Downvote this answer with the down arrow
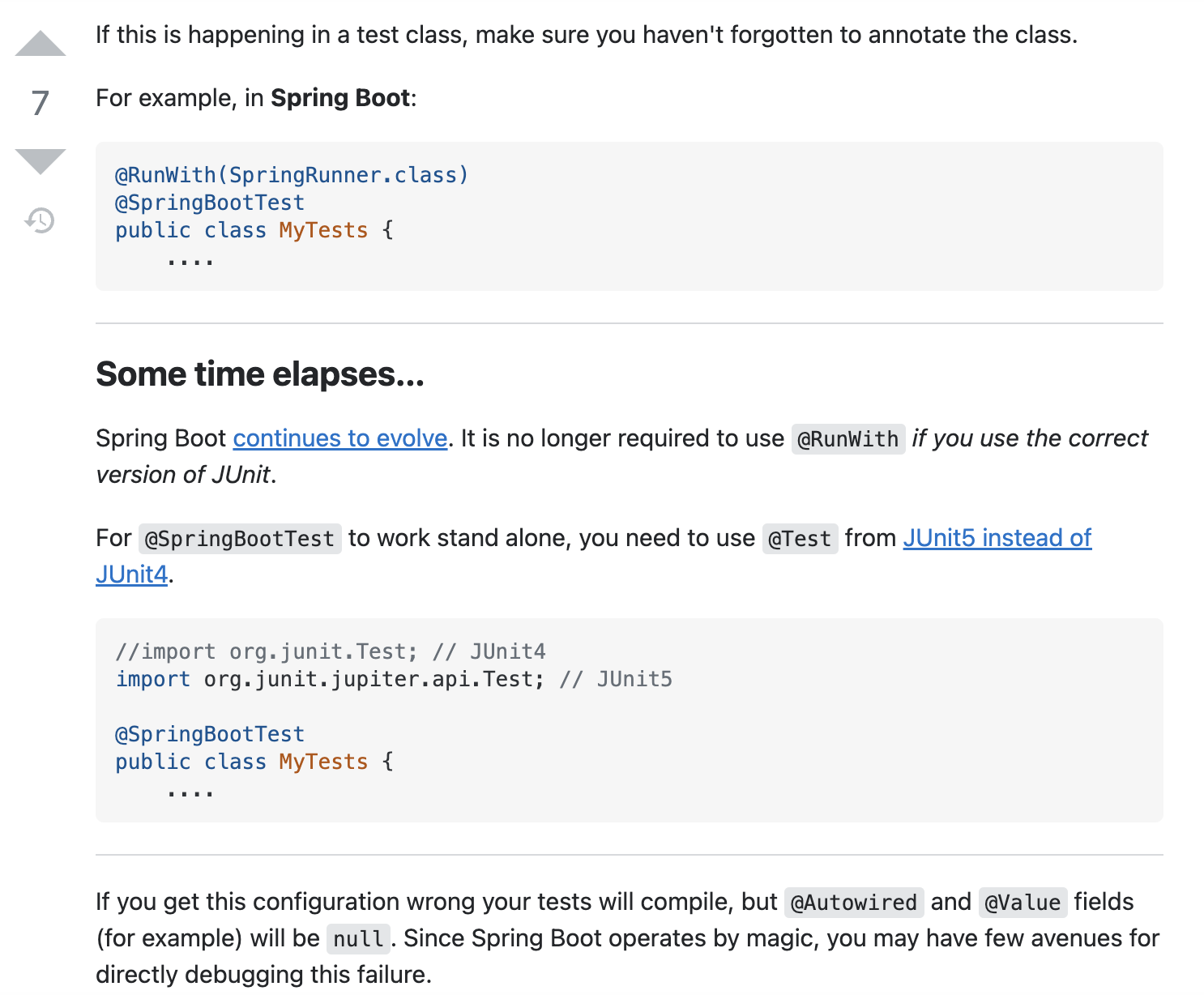Viewport: 1204px width, 995px height. 41,161
